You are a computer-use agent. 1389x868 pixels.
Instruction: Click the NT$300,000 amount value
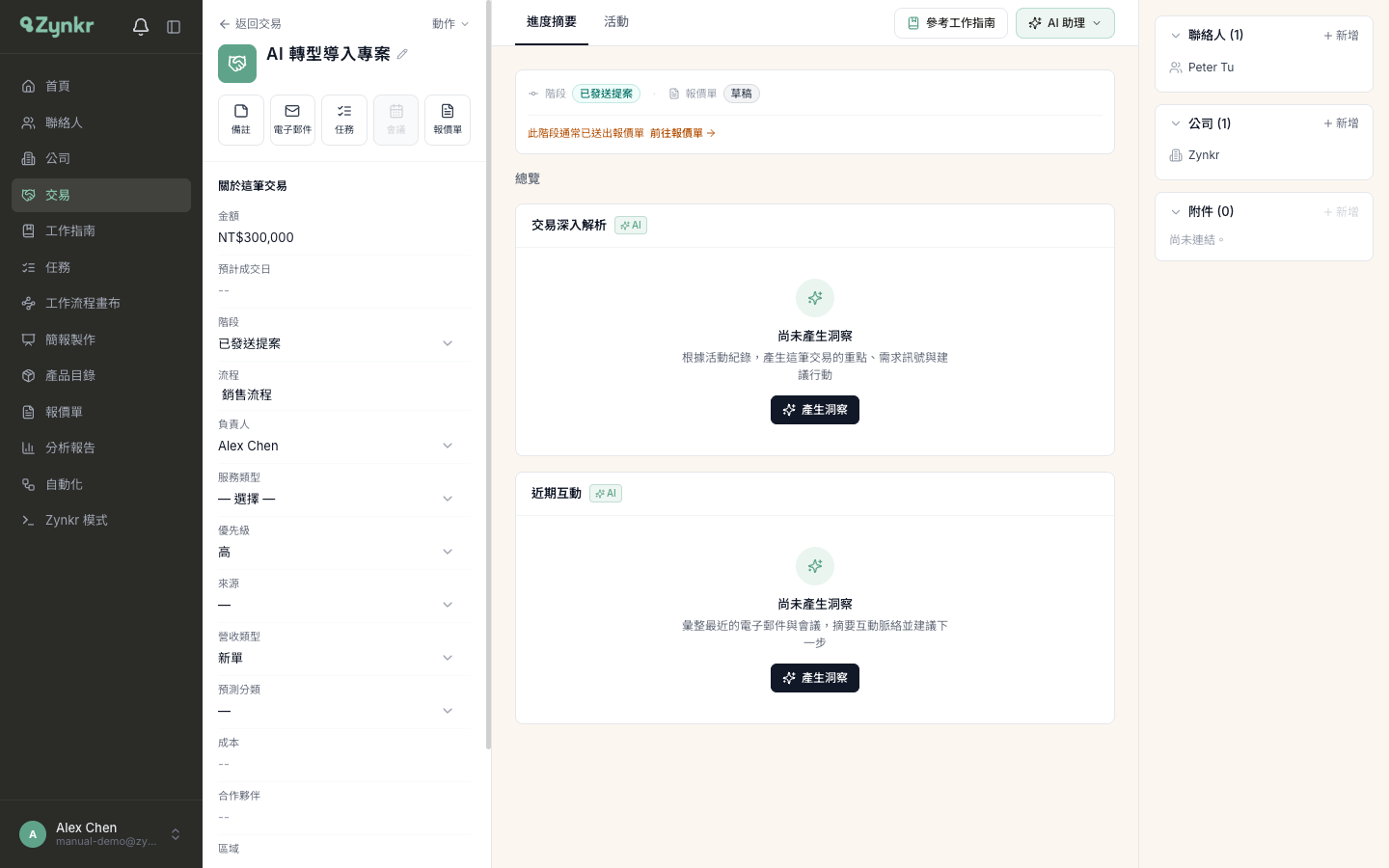tap(256, 237)
